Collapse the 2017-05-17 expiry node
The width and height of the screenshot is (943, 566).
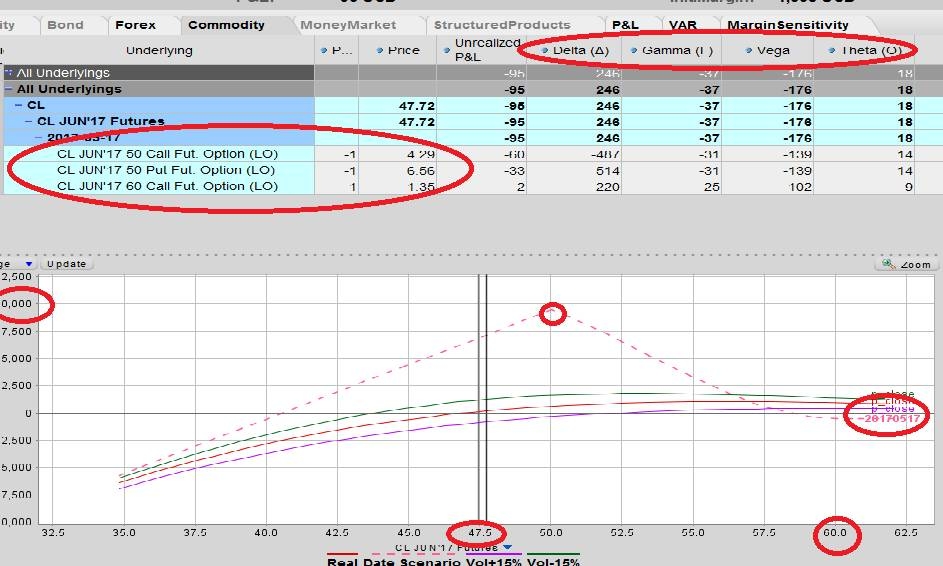click(39, 138)
